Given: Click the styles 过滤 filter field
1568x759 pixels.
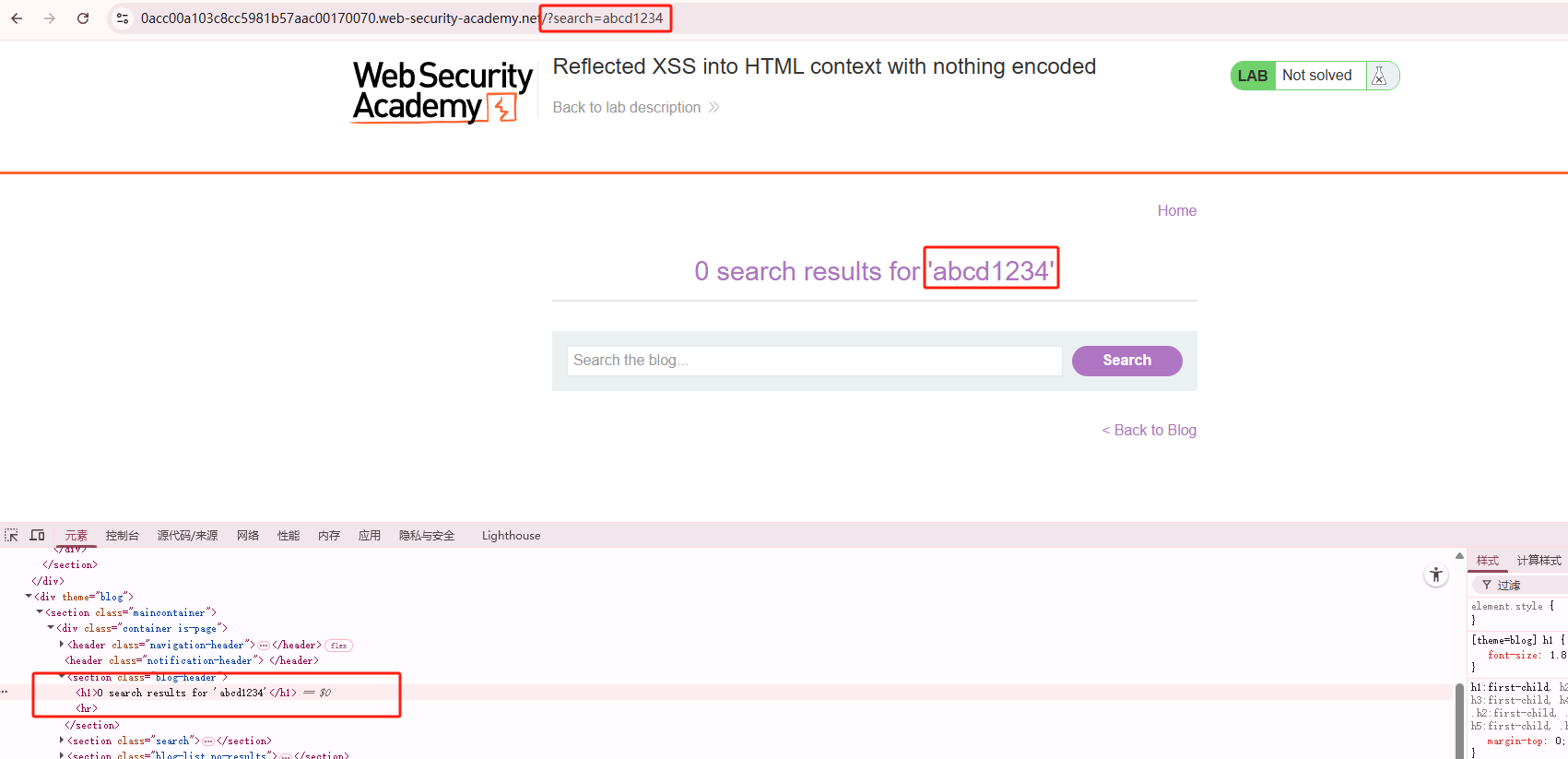Looking at the screenshot, I should click(x=1522, y=585).
